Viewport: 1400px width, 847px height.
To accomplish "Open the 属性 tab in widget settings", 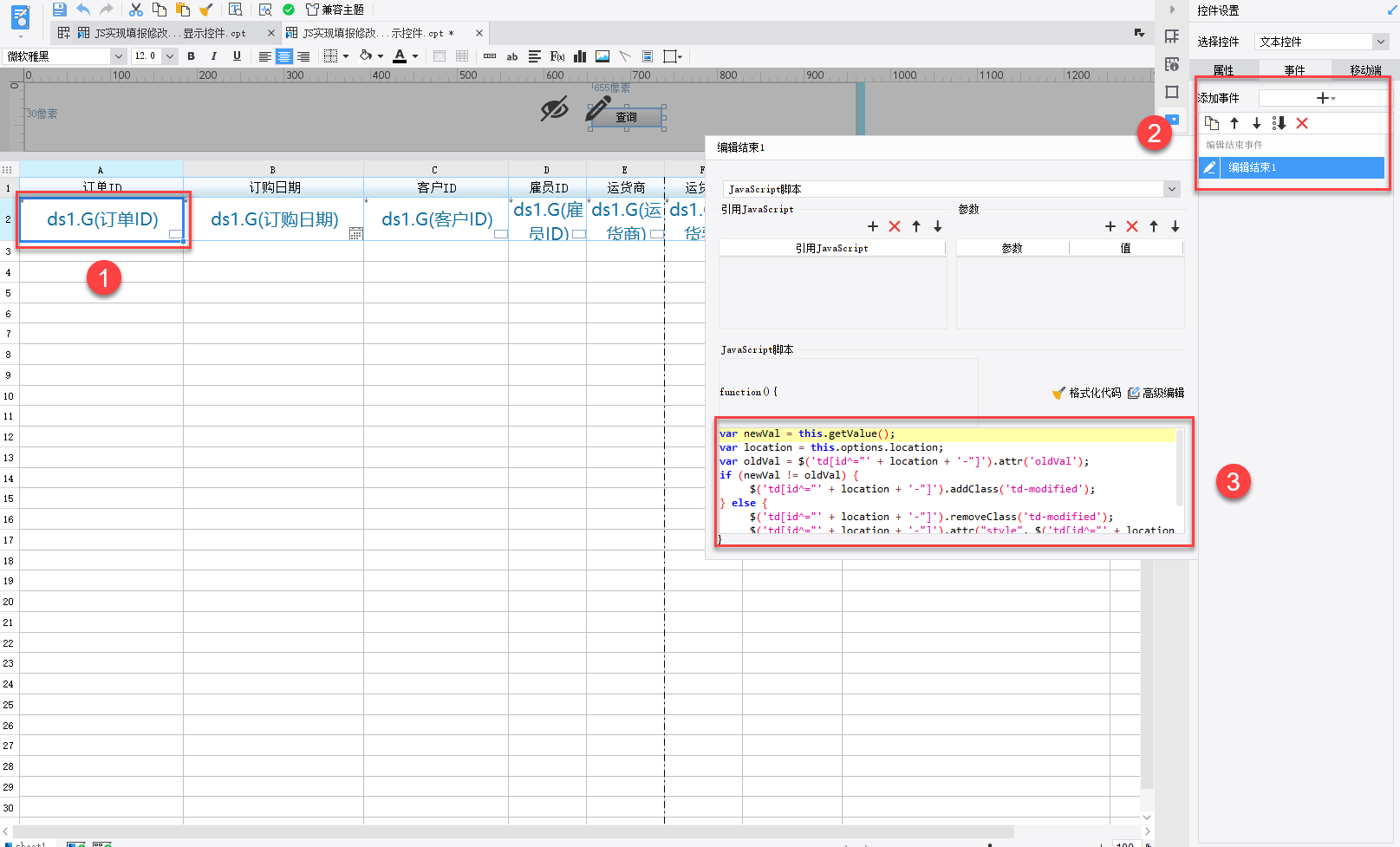I will 1223,70.
